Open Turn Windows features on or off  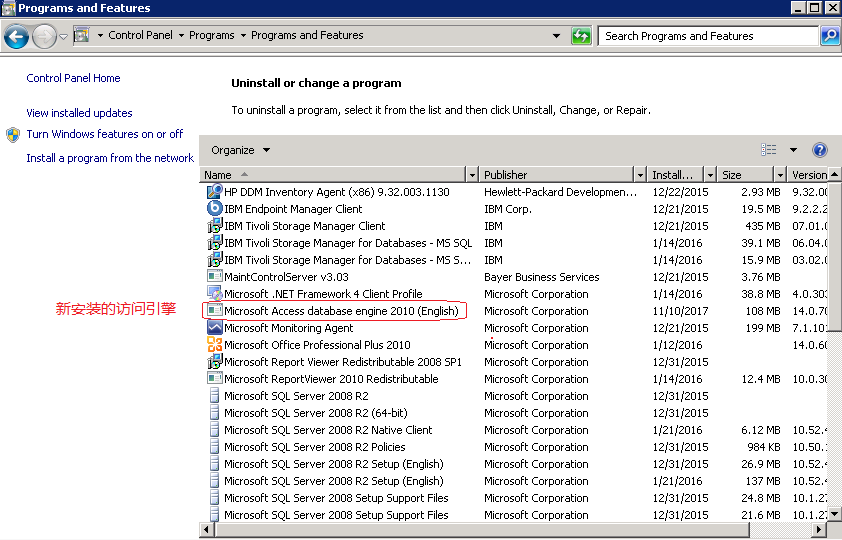105,134
